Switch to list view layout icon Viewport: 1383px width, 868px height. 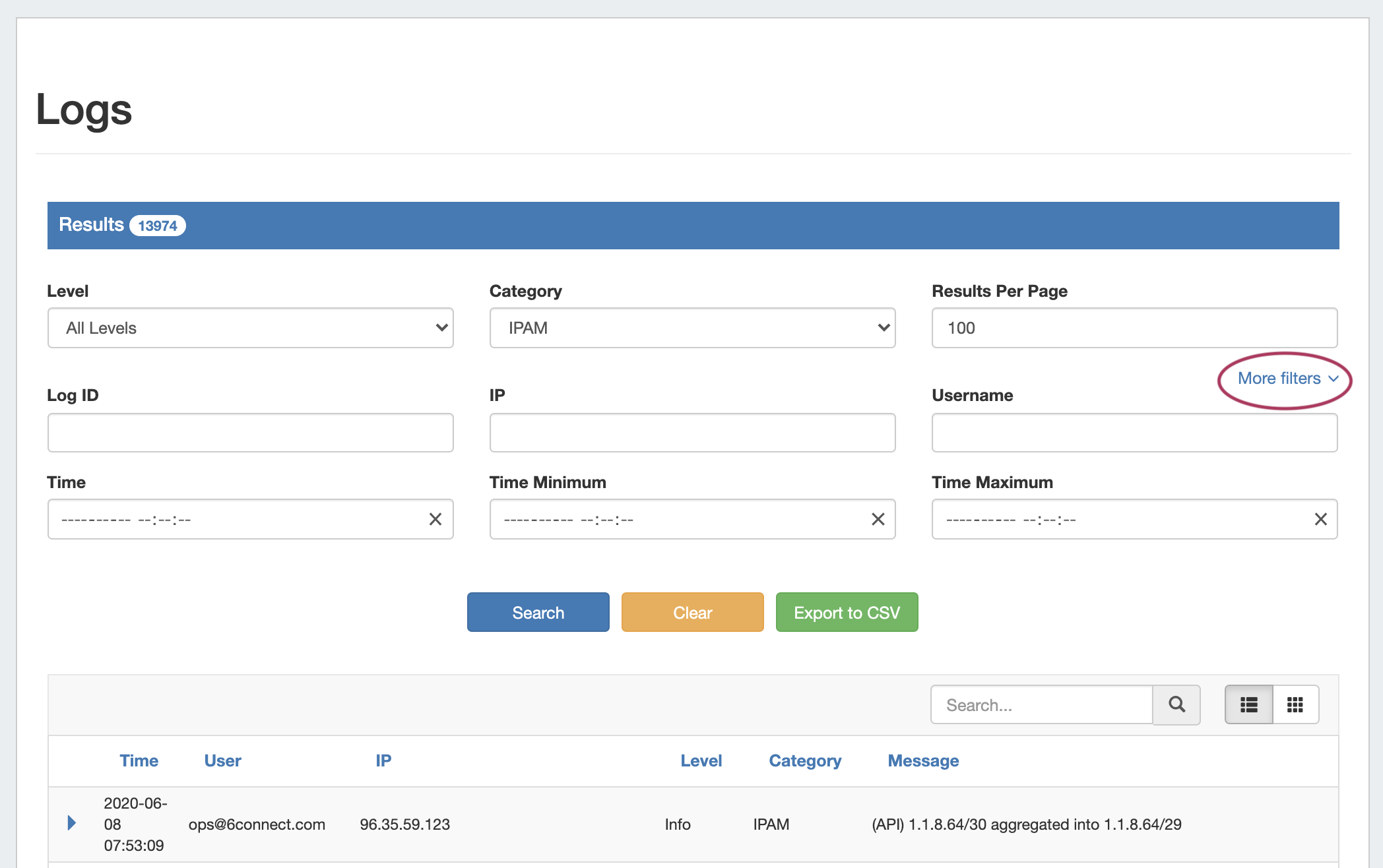pos(1248,705)
